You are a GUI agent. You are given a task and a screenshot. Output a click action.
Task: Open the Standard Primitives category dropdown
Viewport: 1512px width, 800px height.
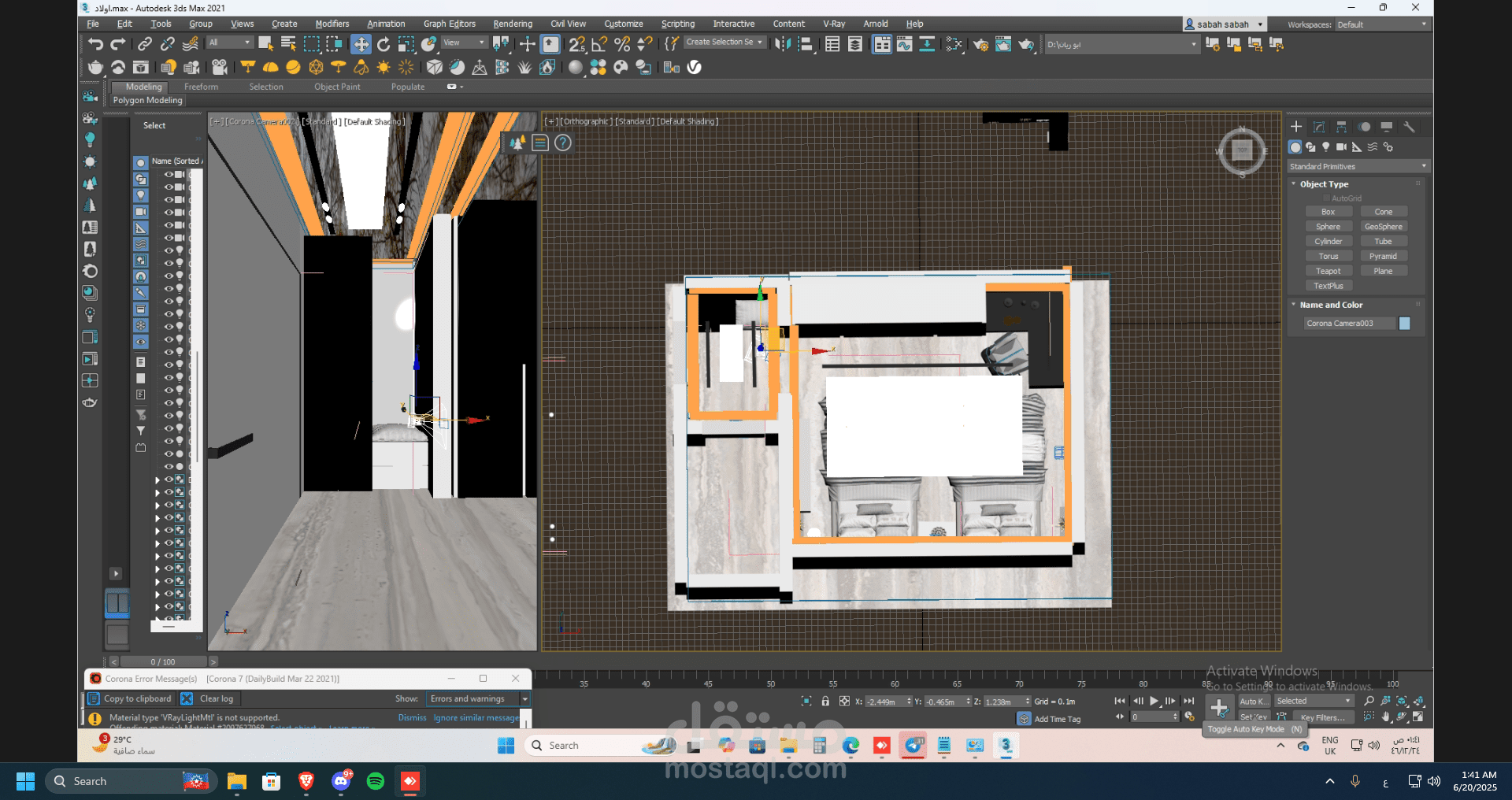(1358, 167)
